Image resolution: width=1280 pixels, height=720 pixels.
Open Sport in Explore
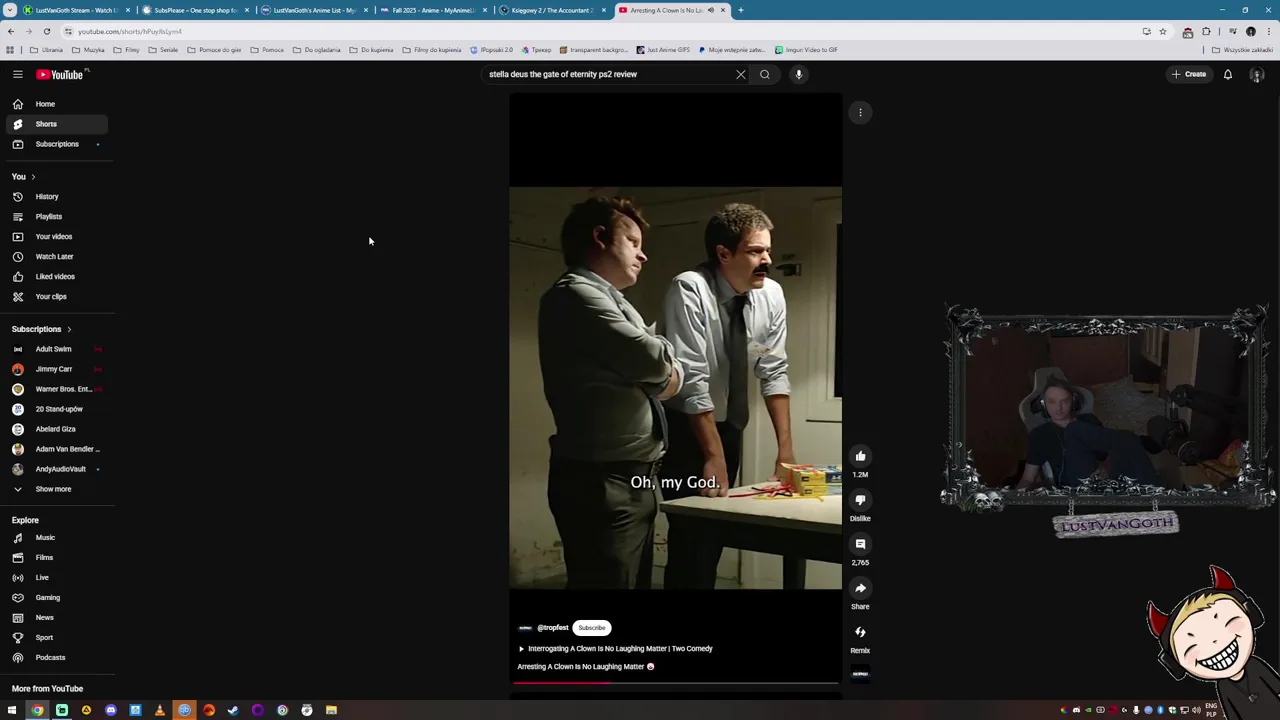56,637
